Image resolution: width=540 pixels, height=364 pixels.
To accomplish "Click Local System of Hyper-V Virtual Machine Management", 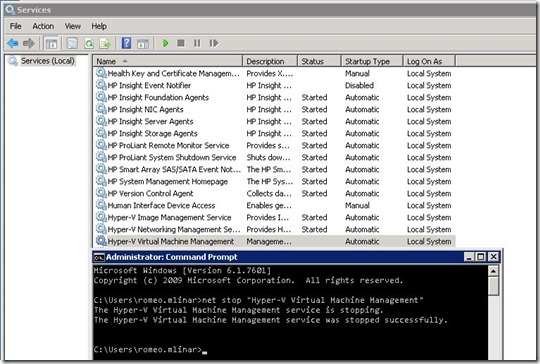I will (x=429, y=242).
